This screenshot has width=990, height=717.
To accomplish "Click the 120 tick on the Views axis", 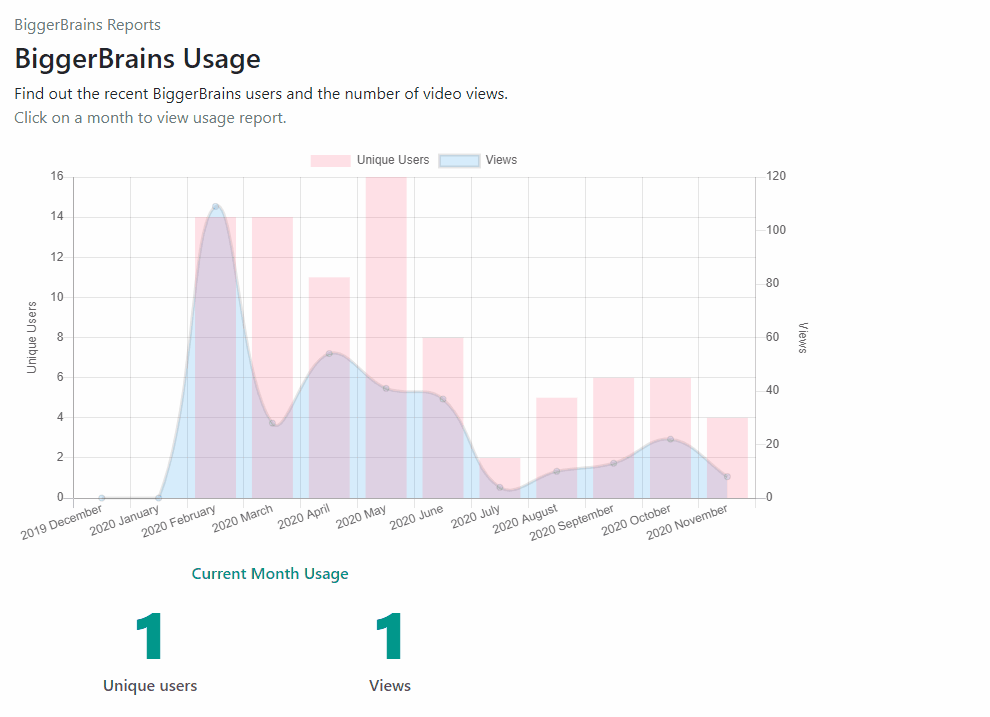I will 776,176.
